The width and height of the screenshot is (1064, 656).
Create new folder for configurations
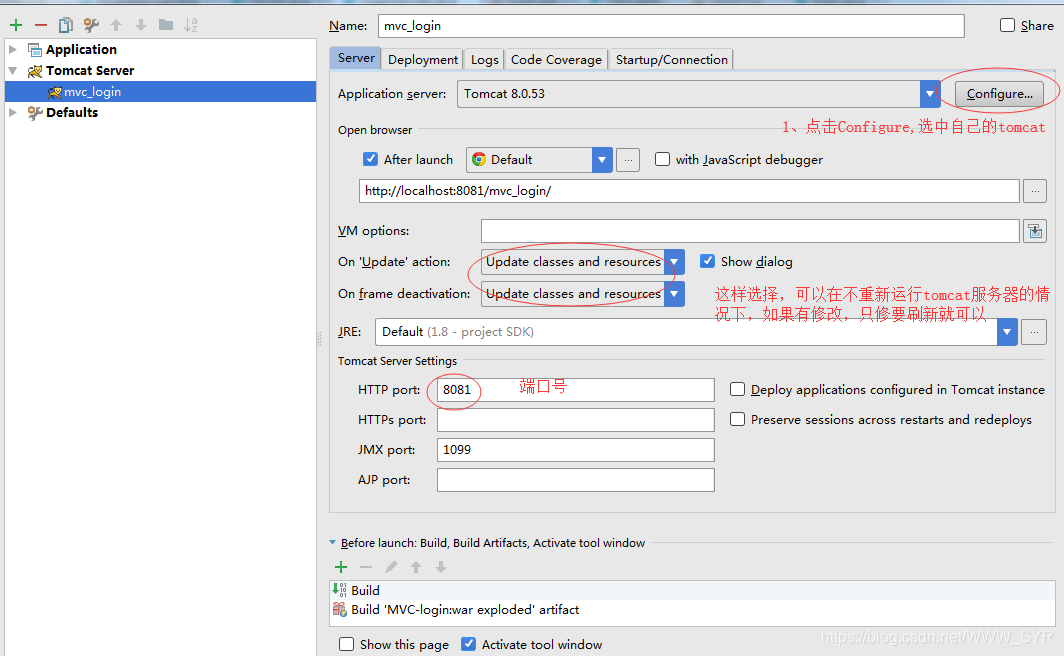(166, 25)
